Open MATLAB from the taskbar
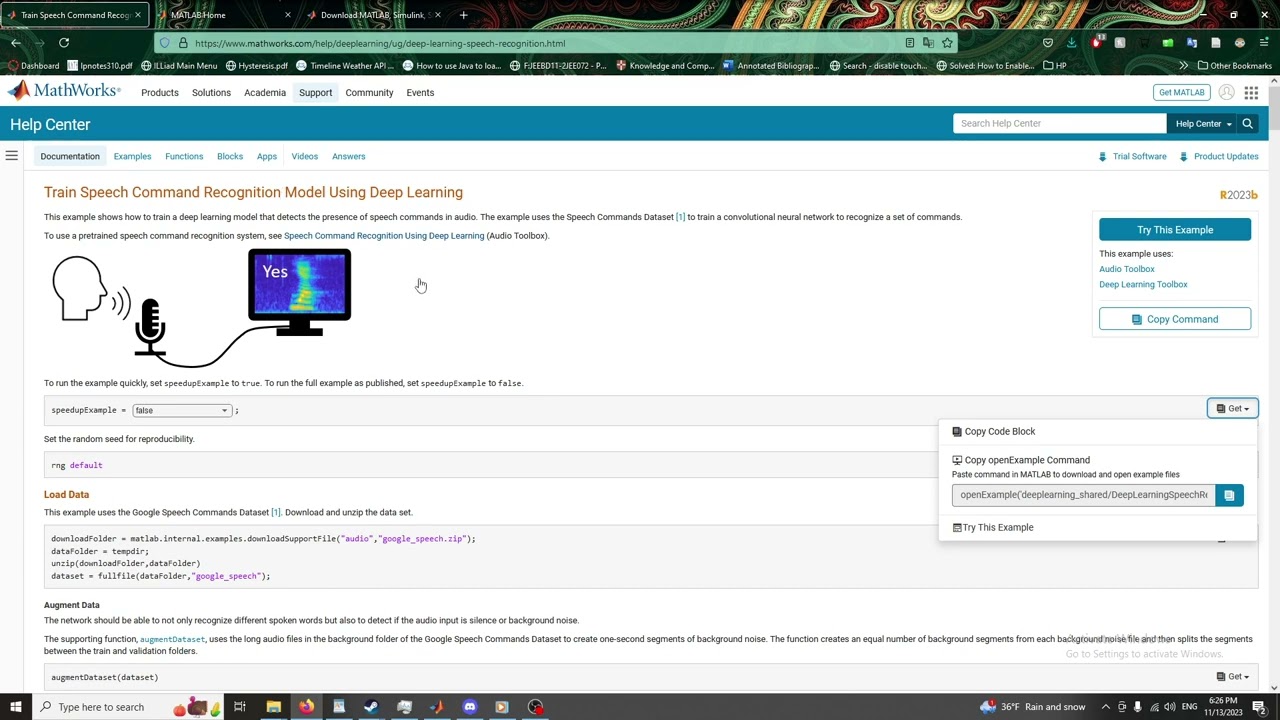 tap(437, 707)
